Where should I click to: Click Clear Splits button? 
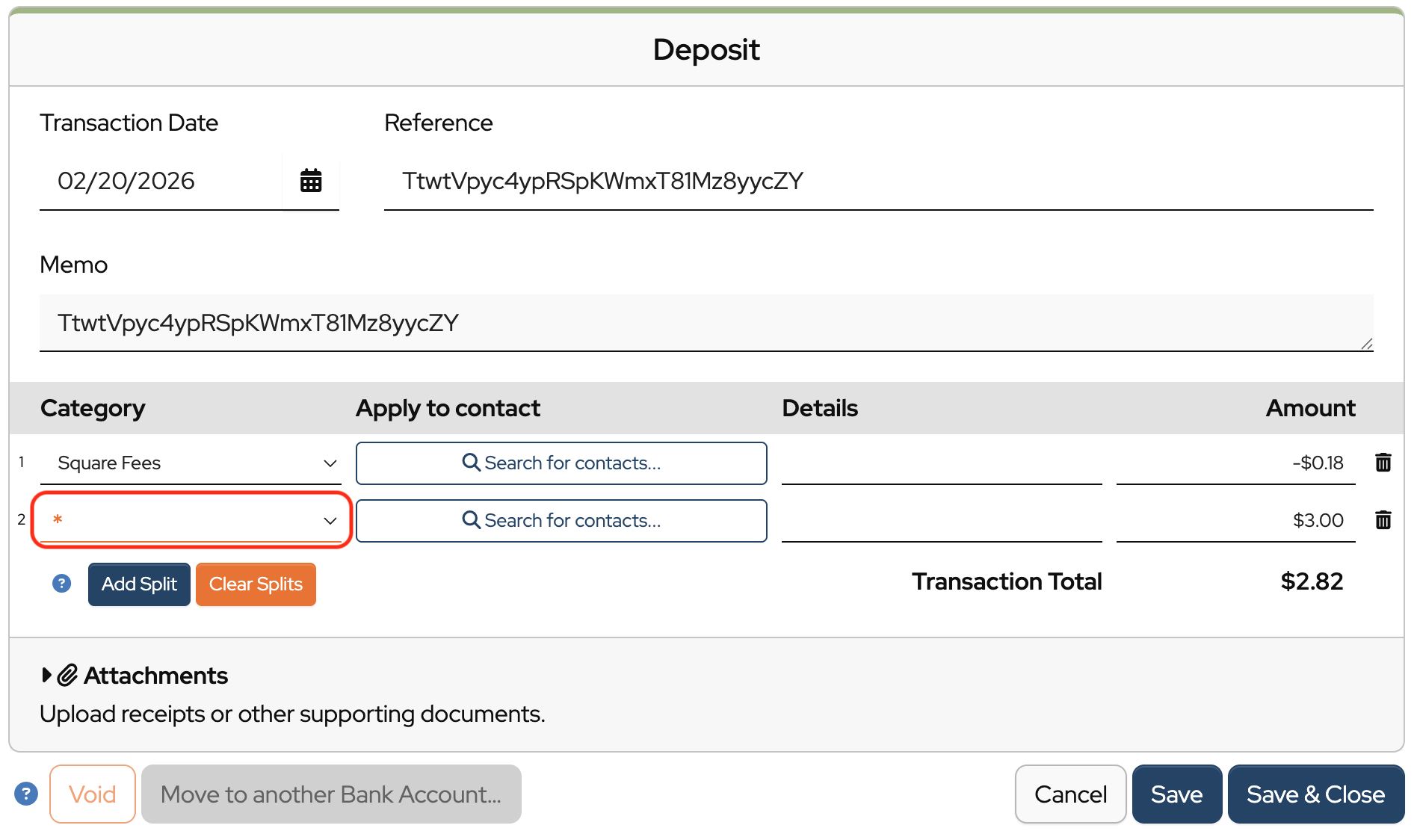tap(256, 584)
